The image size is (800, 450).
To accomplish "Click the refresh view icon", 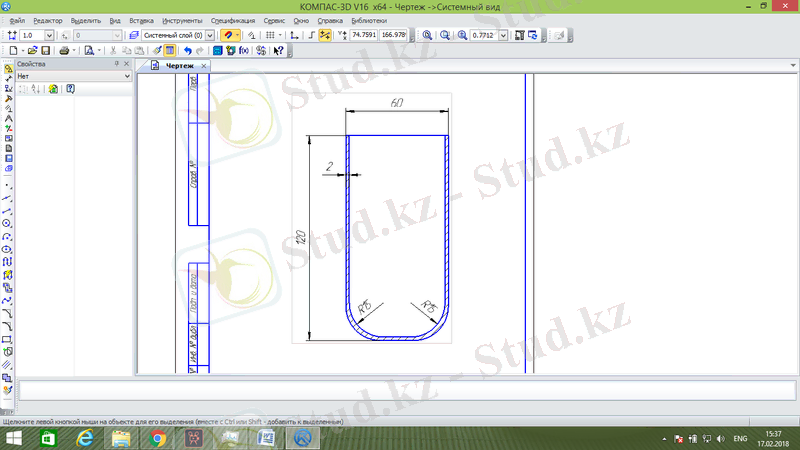I will coord(533,35).
